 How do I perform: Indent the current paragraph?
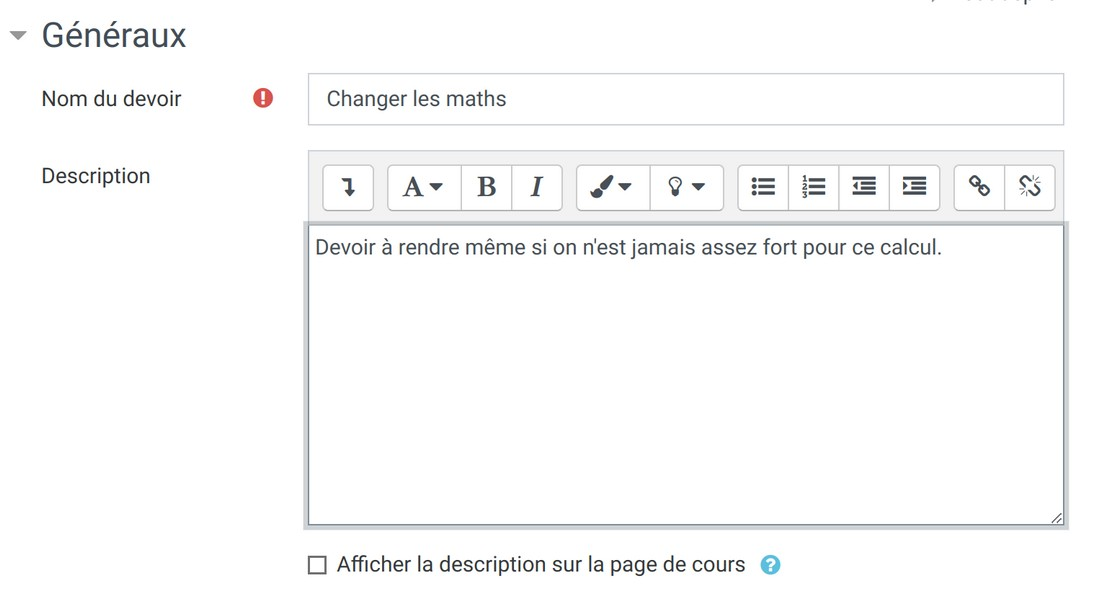914,187
